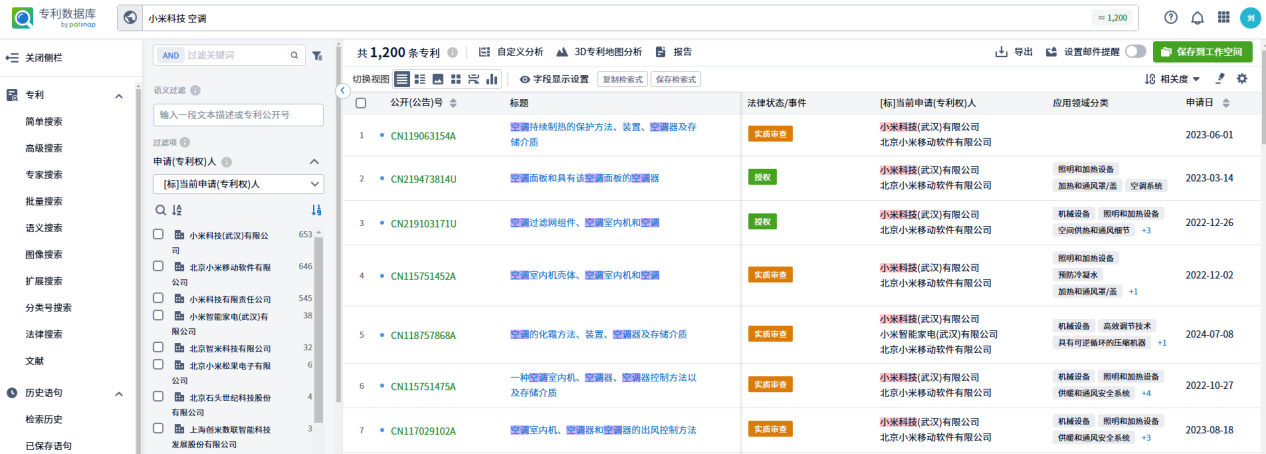1266x454 pixels.
Task: Collapse the filter panel with arrow handle
Action: [343, 90]
